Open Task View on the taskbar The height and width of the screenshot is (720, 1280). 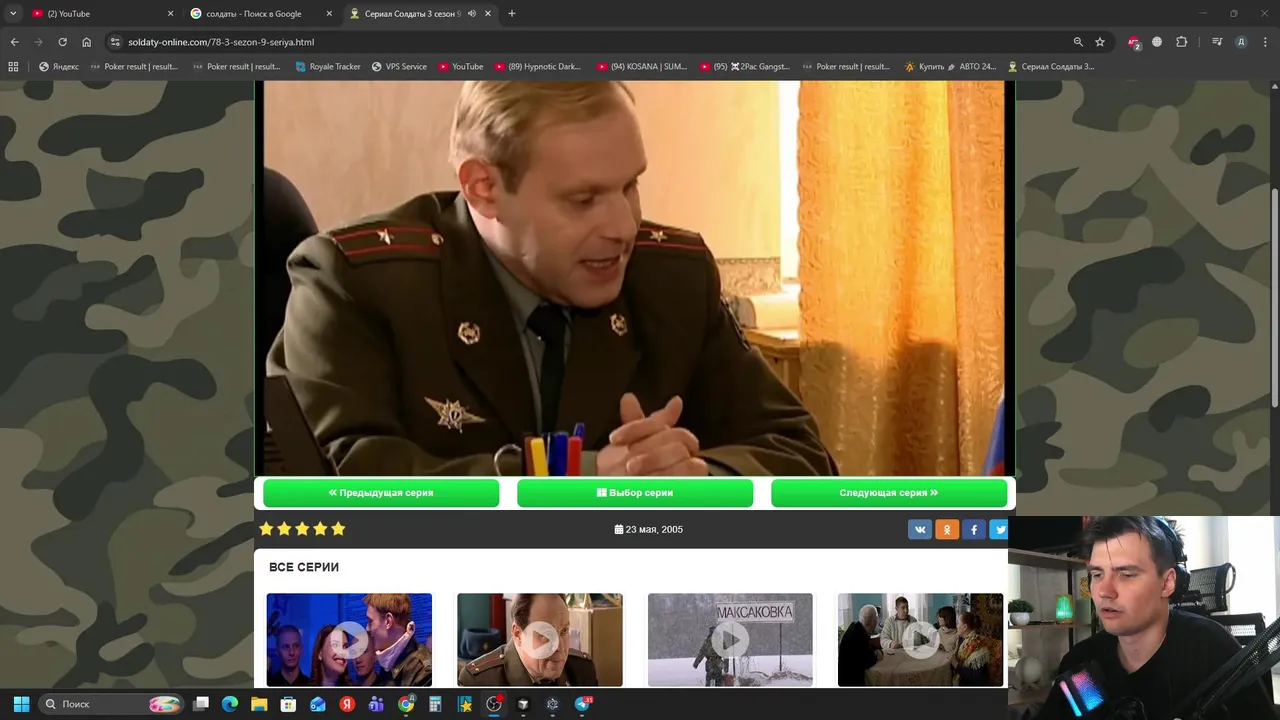click(x=201, y=704)
